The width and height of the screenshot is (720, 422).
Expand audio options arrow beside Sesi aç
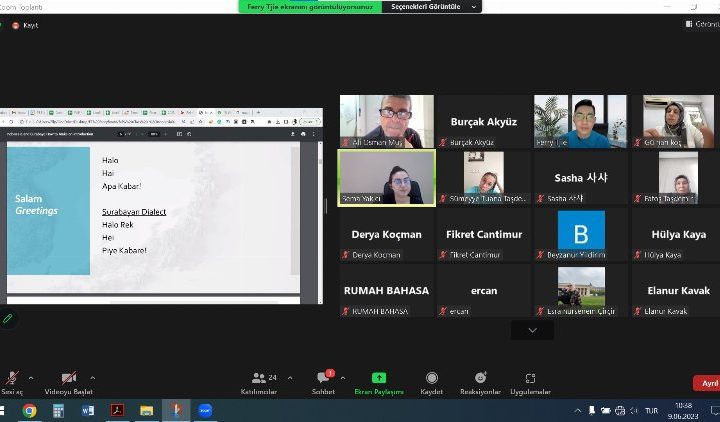coord(30,377)
